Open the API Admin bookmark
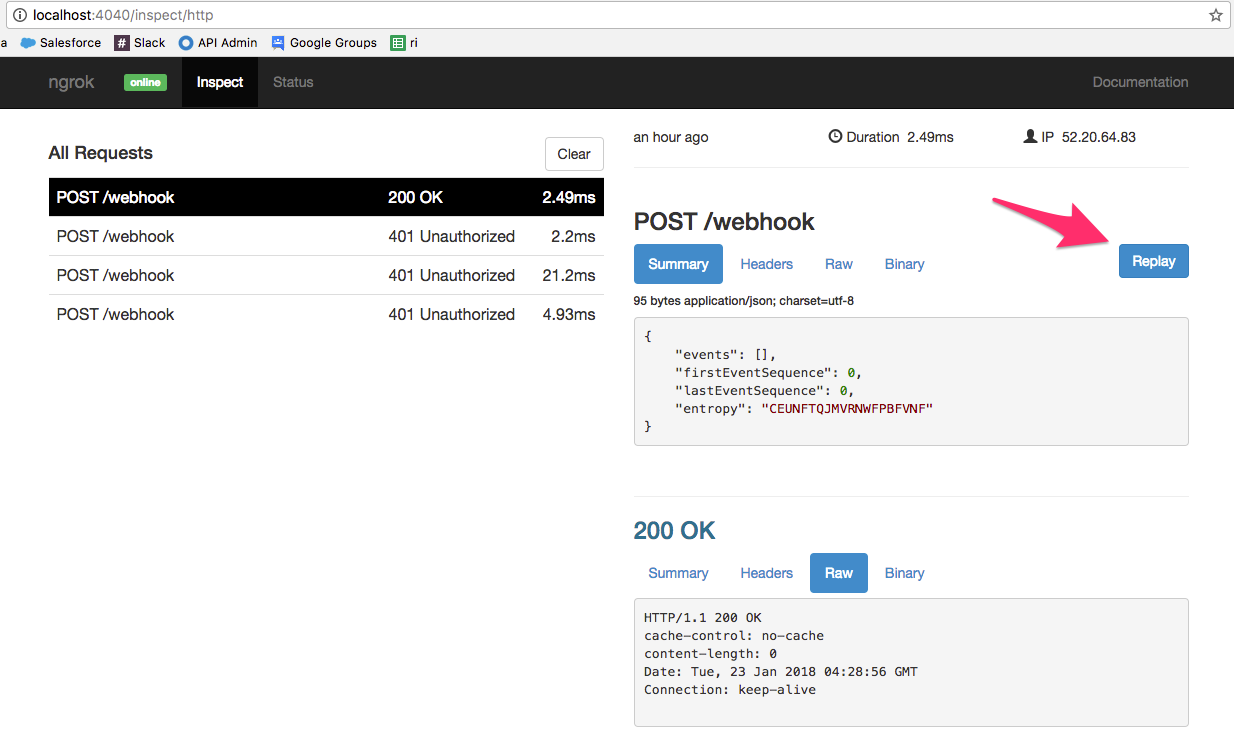Screen dimensions: 1234x749 point(217,42)
